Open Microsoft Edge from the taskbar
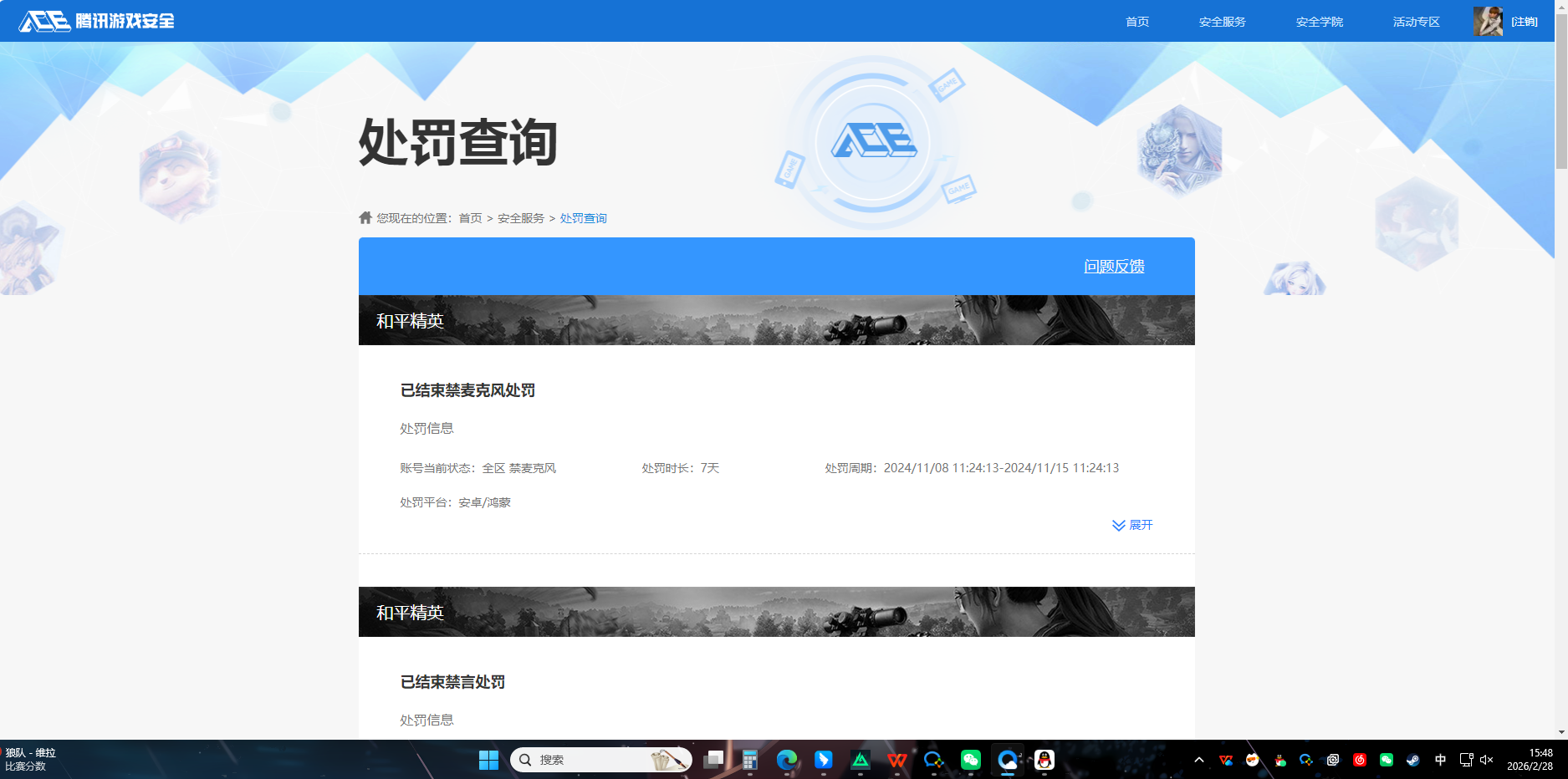This screenshot has height=779, width=1568. click(x=786, y=760)
